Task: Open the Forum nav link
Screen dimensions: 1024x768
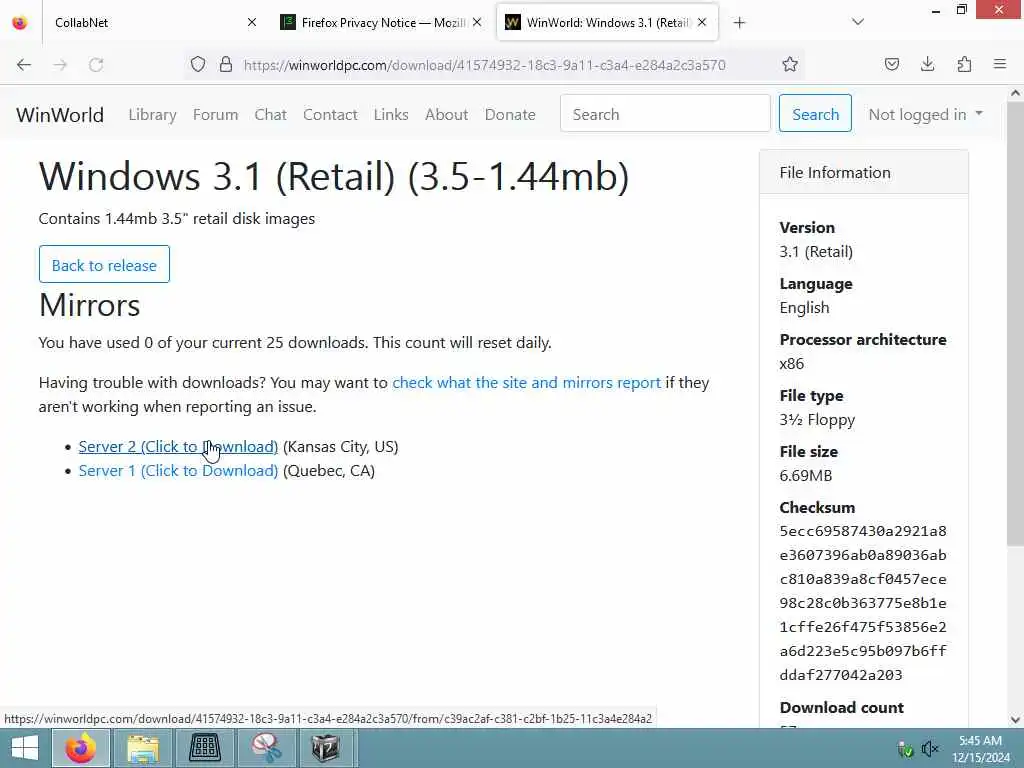Action: point(216,114)
